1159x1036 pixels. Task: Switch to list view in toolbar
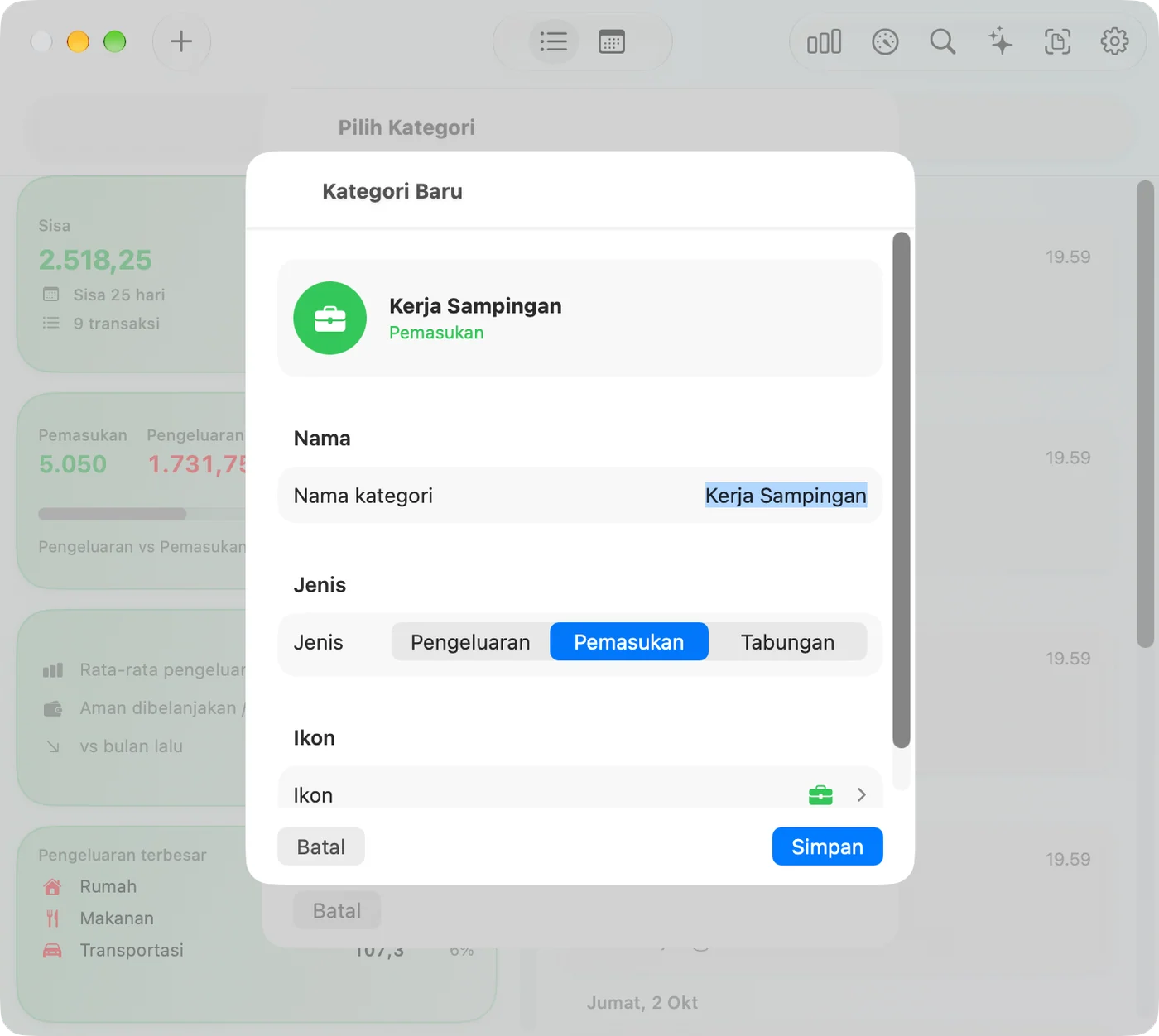click(553, 41)
